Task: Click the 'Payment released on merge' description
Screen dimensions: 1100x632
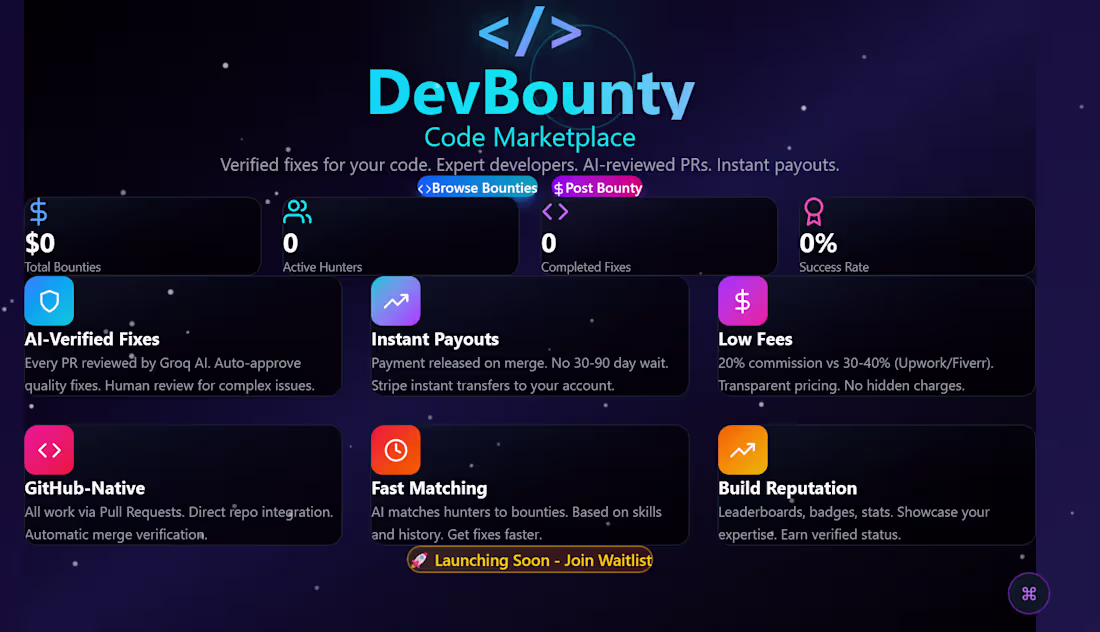Action: coord(520,374)
